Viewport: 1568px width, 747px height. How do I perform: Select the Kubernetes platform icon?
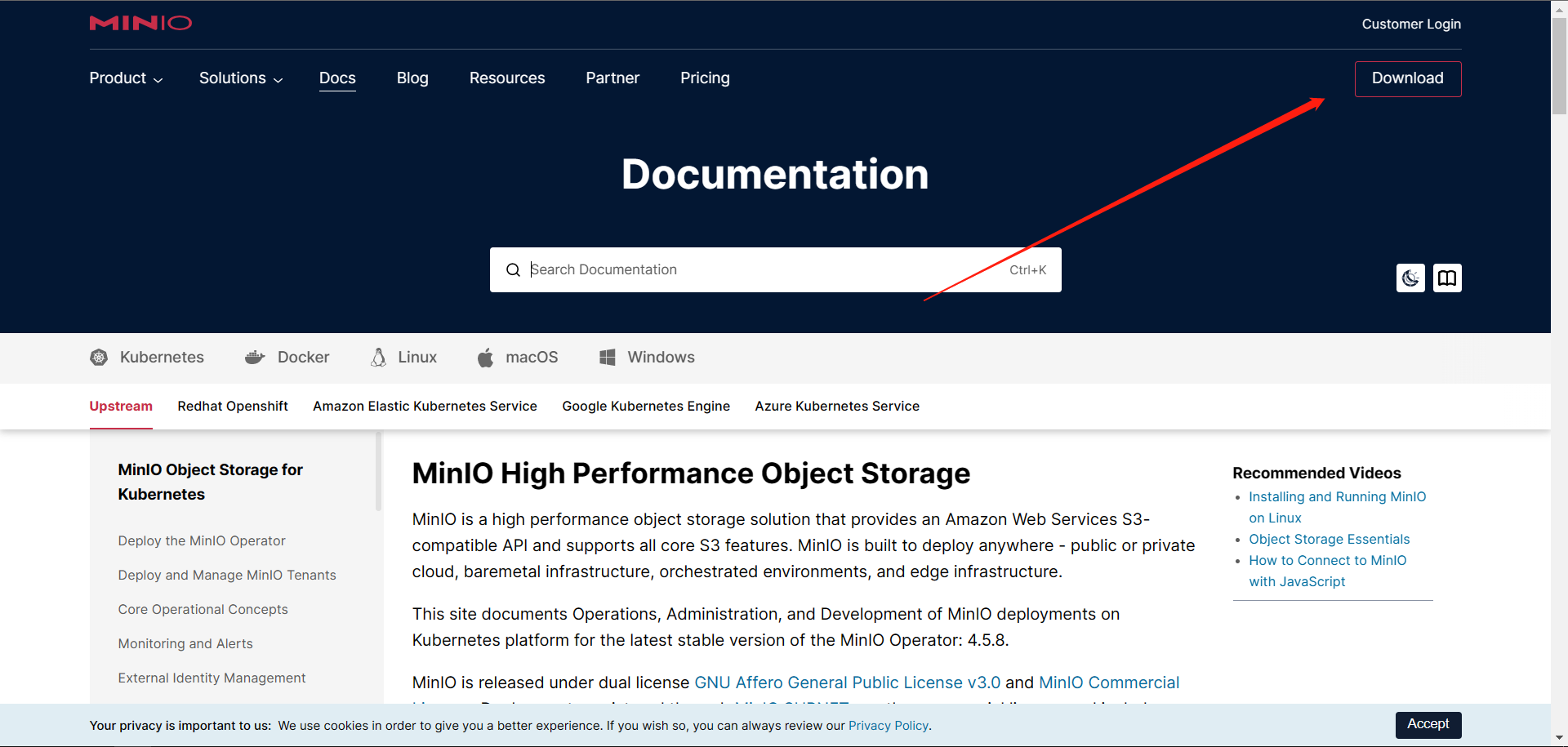click(99, 358)
